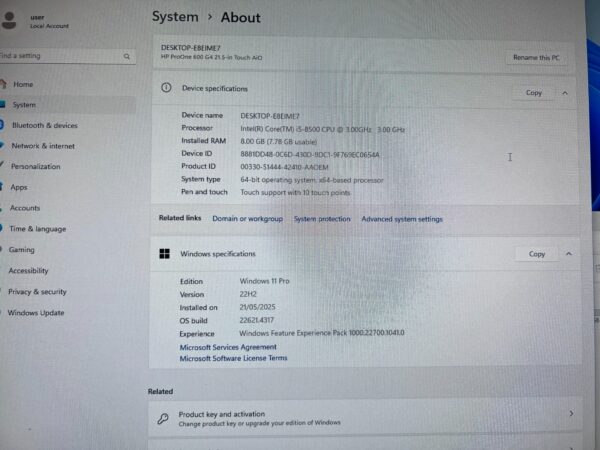Screen dimensions: 600x450
Task: Click the Version value 22H2
Action: click(x=248, y=294)
